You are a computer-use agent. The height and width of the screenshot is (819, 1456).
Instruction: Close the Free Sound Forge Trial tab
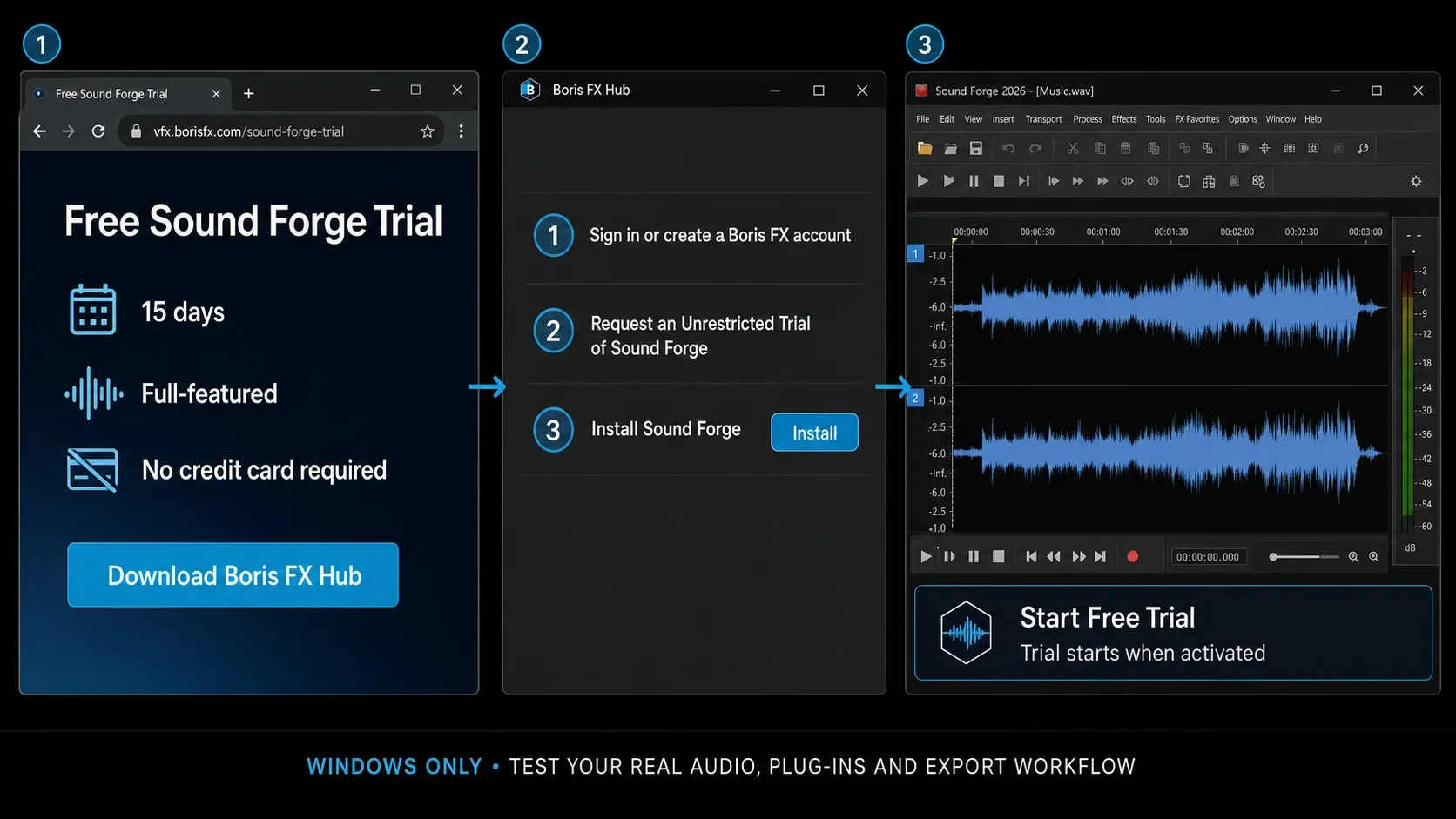coord(216,94)
